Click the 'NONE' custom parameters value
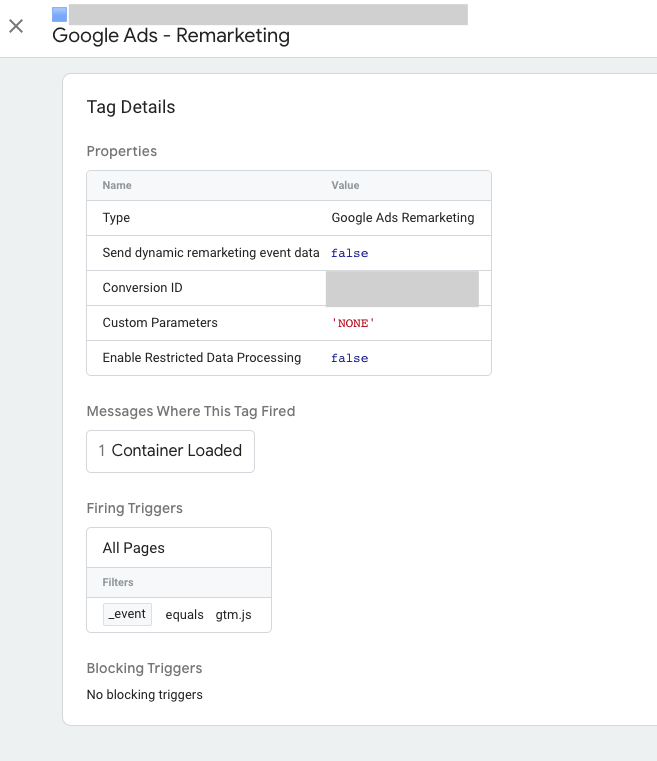 (x=352, y=323)
